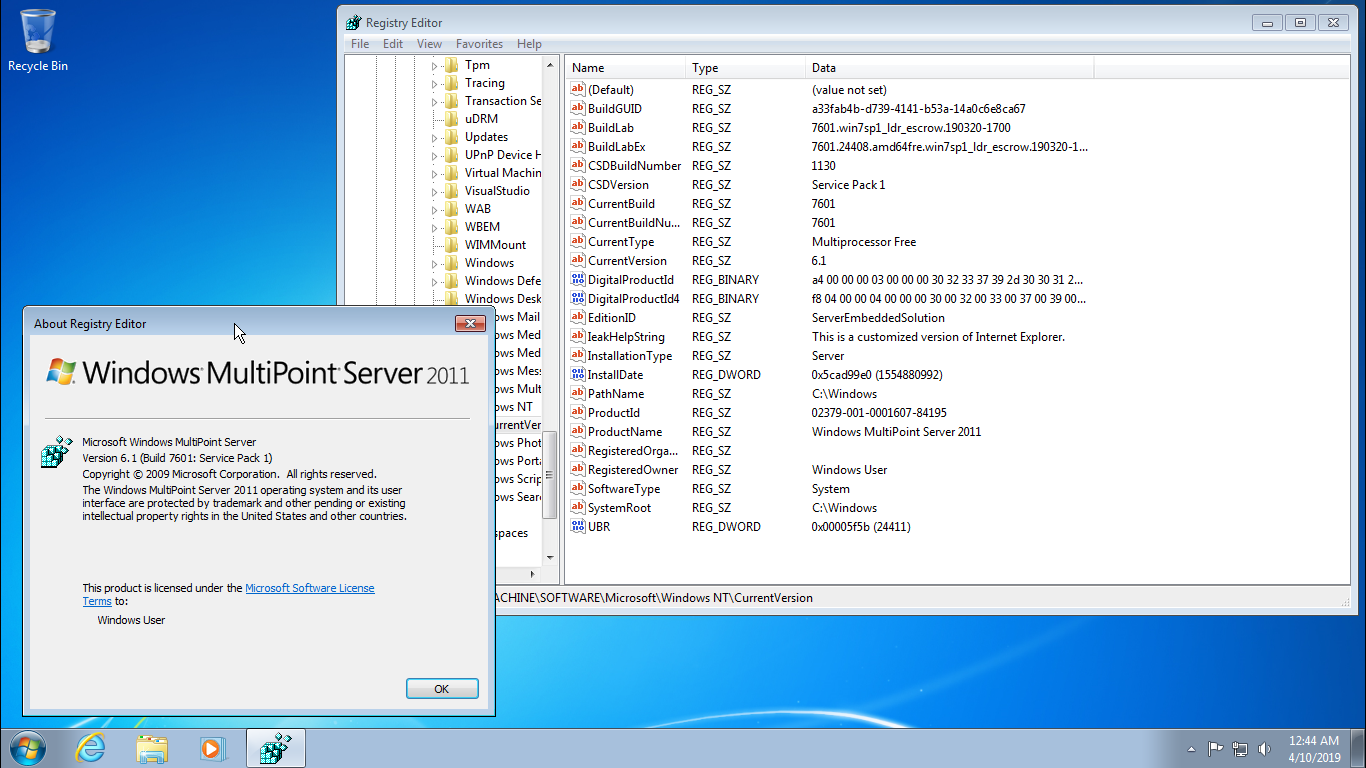This screenshot has width=1366, height=768.
Task: Open the File menu
Action: coord(360,44)
